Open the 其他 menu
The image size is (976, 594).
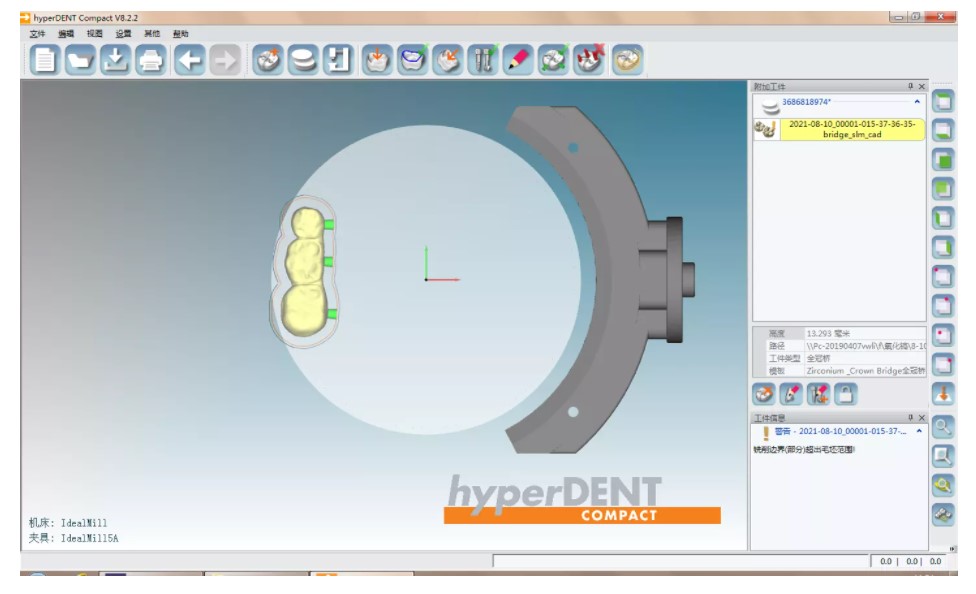pos(152,34)
